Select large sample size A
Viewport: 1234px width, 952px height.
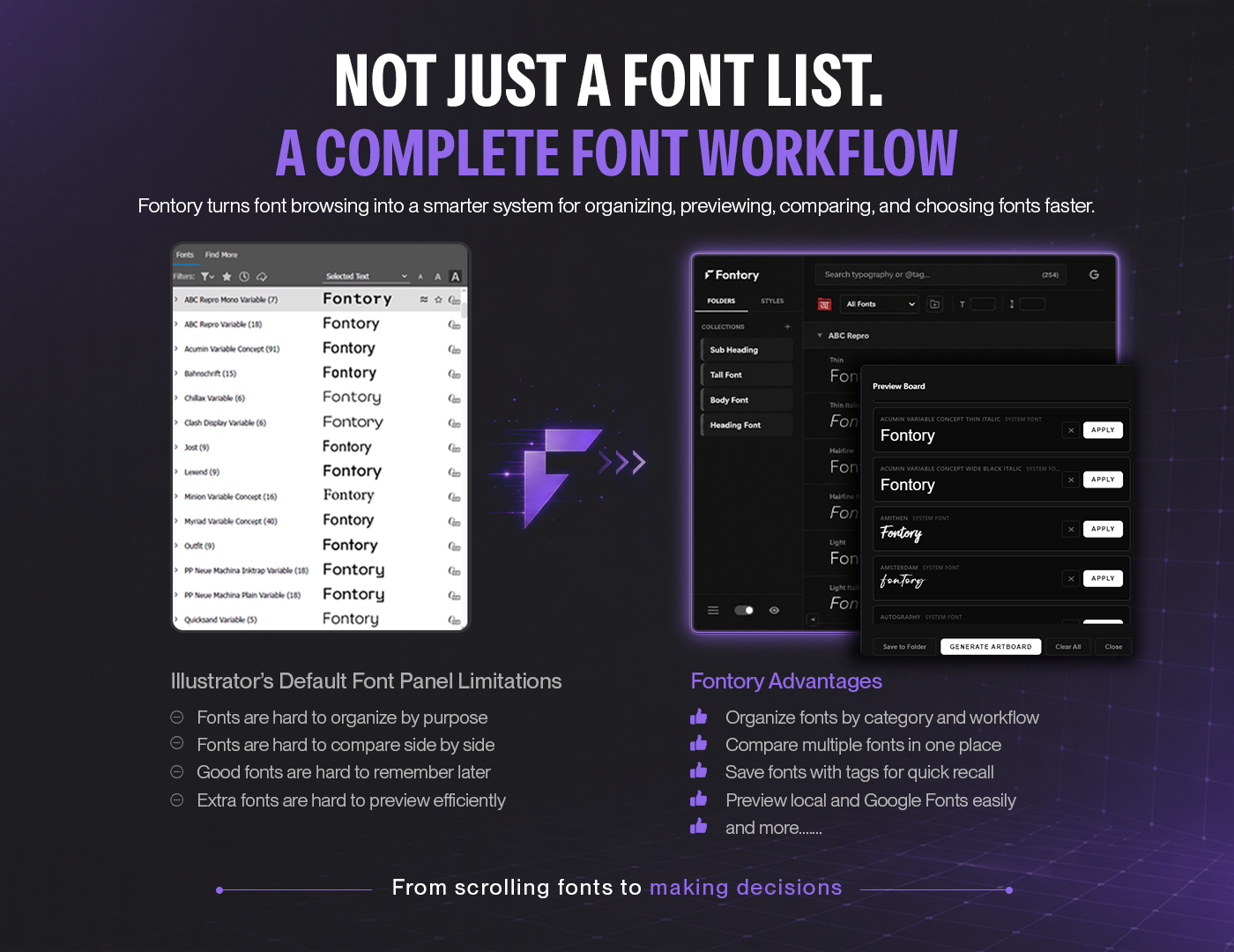(455, 277)
